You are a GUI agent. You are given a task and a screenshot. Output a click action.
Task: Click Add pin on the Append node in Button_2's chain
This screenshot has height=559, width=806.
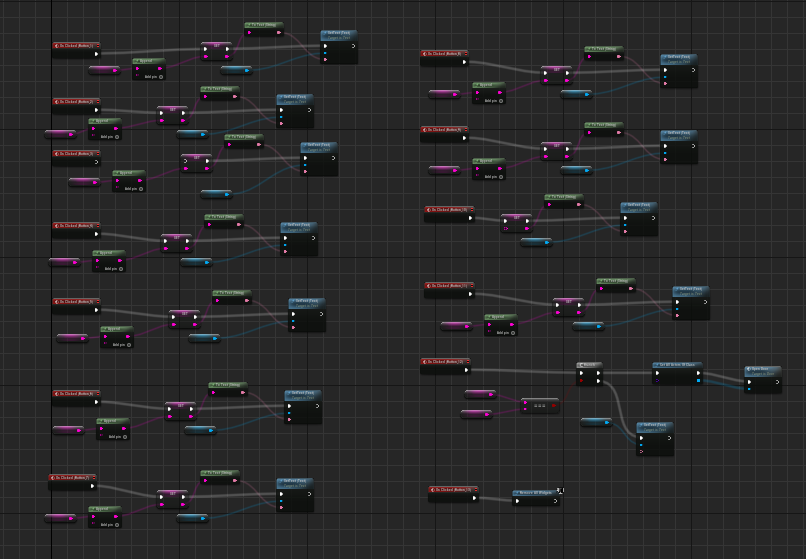click(110, 137)
